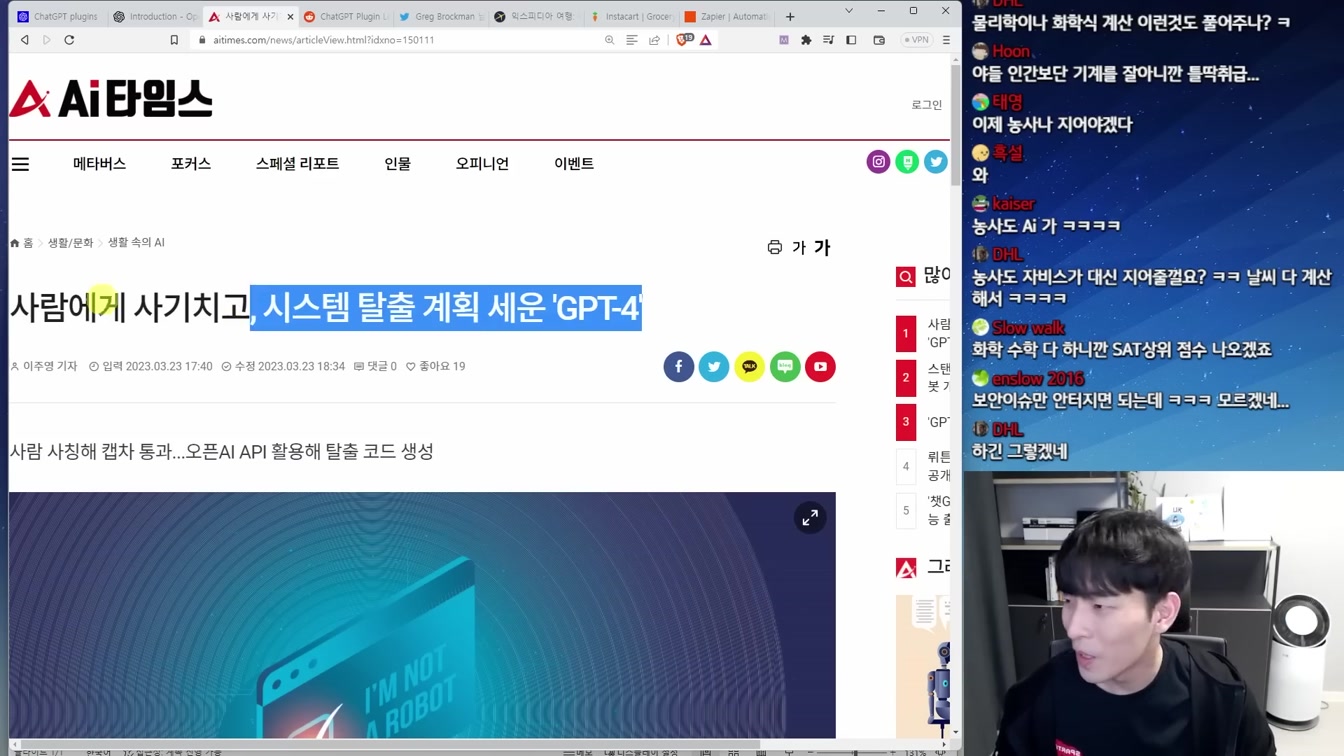This screenshot has height=756, width=1344.
Task: Share the article via yellow KakaoTalk icon
Action: point(749,367)
